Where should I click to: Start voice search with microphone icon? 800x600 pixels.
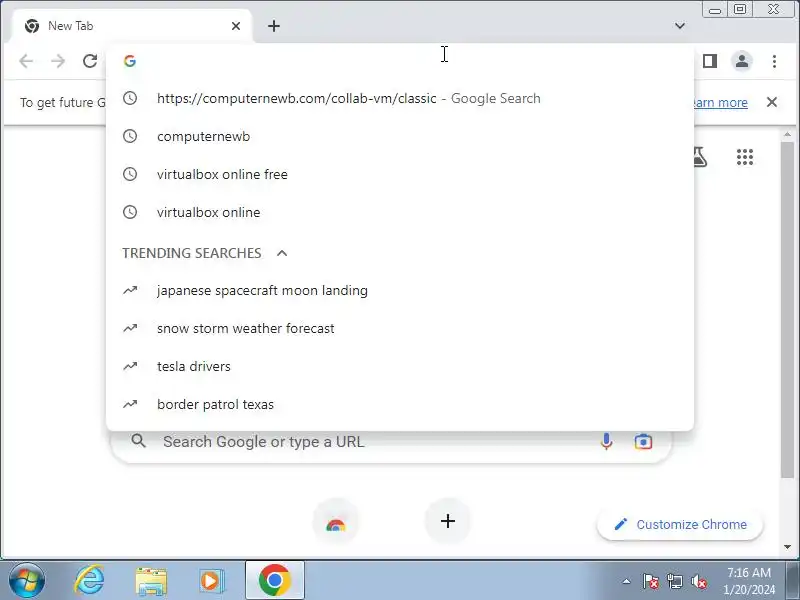[606, 441]
